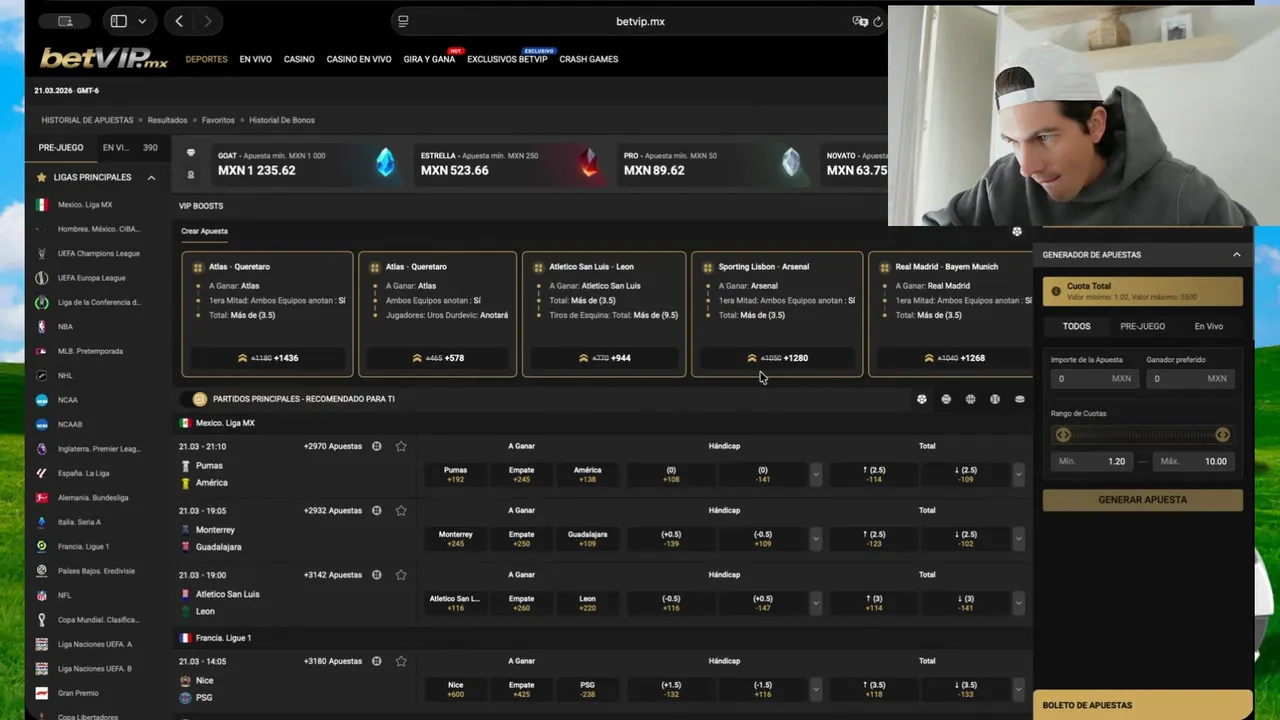
Task: Add Sporting Lisbon - Arsenal boost +1280
Action: tap(777, 358)
